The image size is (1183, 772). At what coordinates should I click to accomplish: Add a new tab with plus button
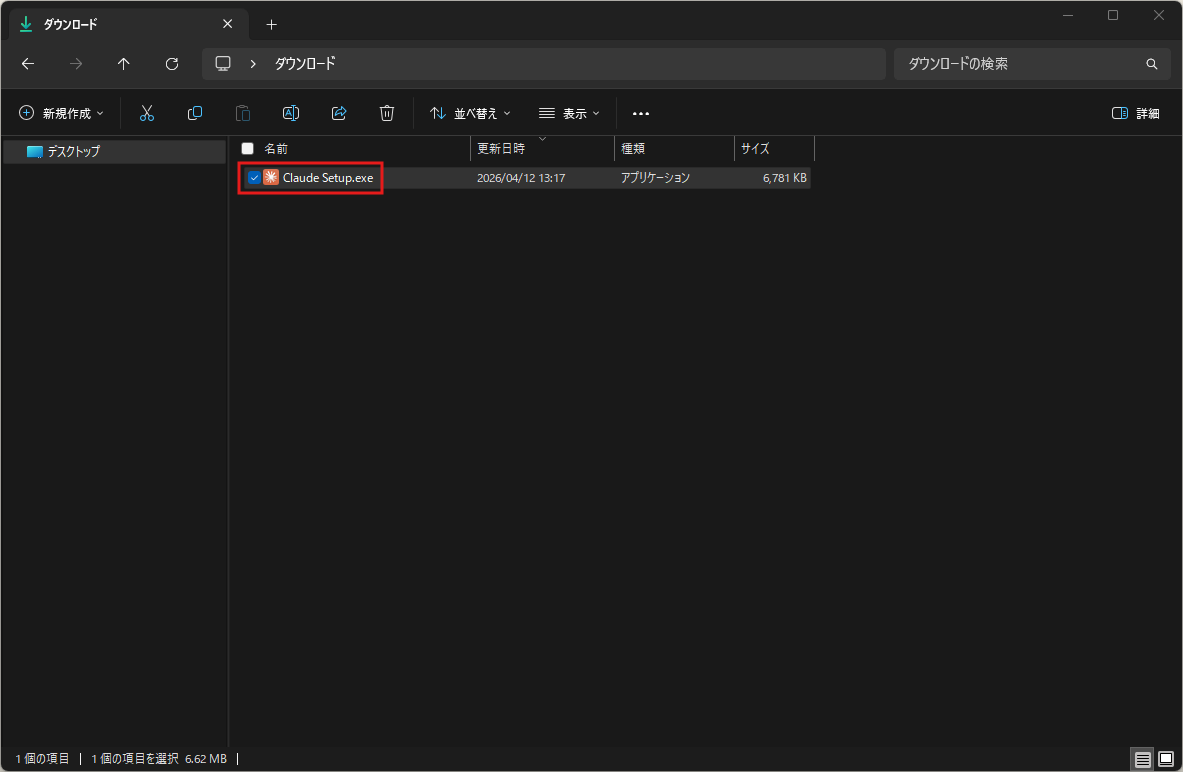pos(271,24)
